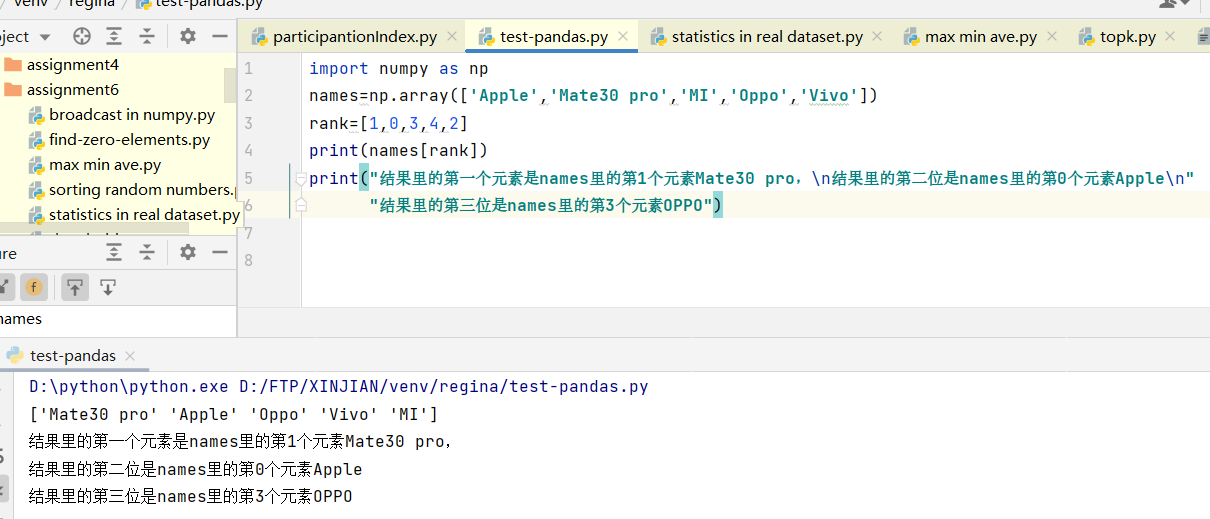This screenshot has width=1210, height=519.
Task: Expand all in Structure panel
Action: [x=114, y=253]
